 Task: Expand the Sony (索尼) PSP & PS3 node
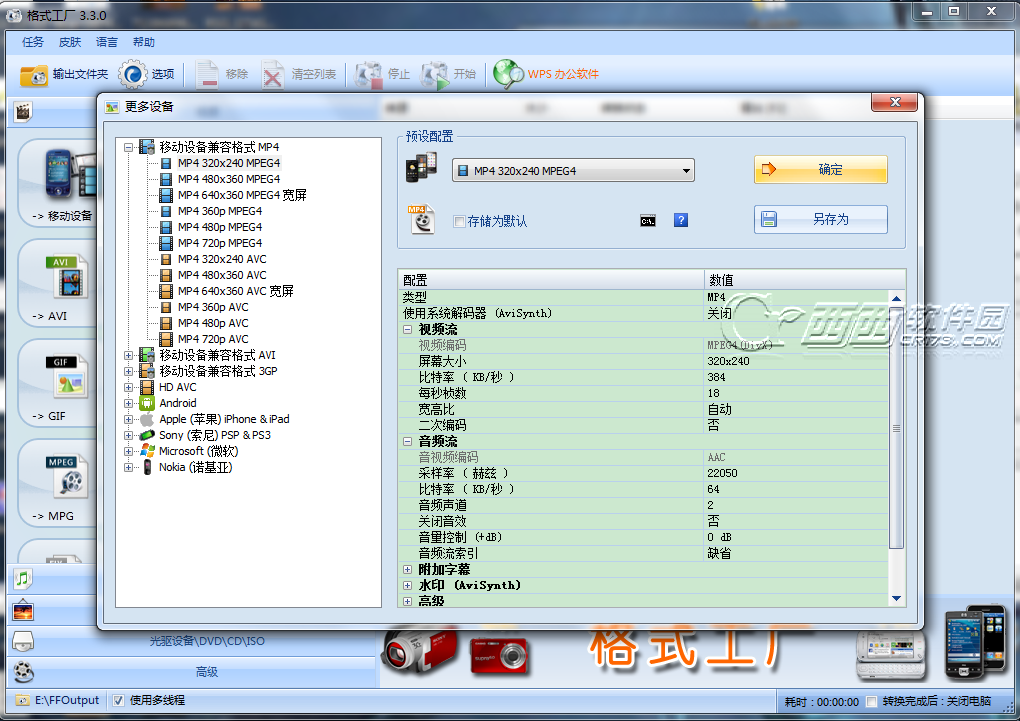pos(128,435)
